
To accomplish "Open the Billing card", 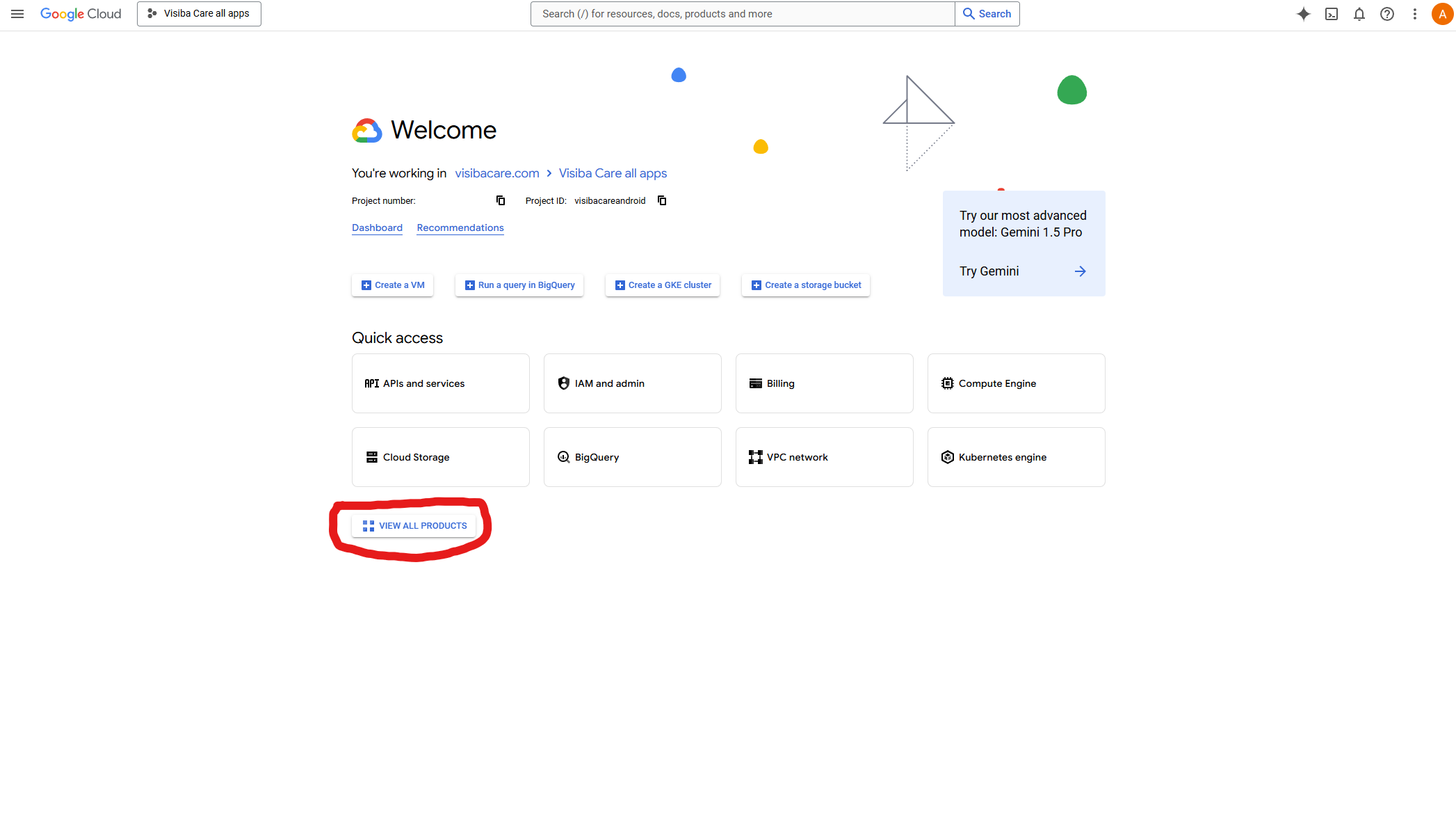I will [x=825, y=383].
